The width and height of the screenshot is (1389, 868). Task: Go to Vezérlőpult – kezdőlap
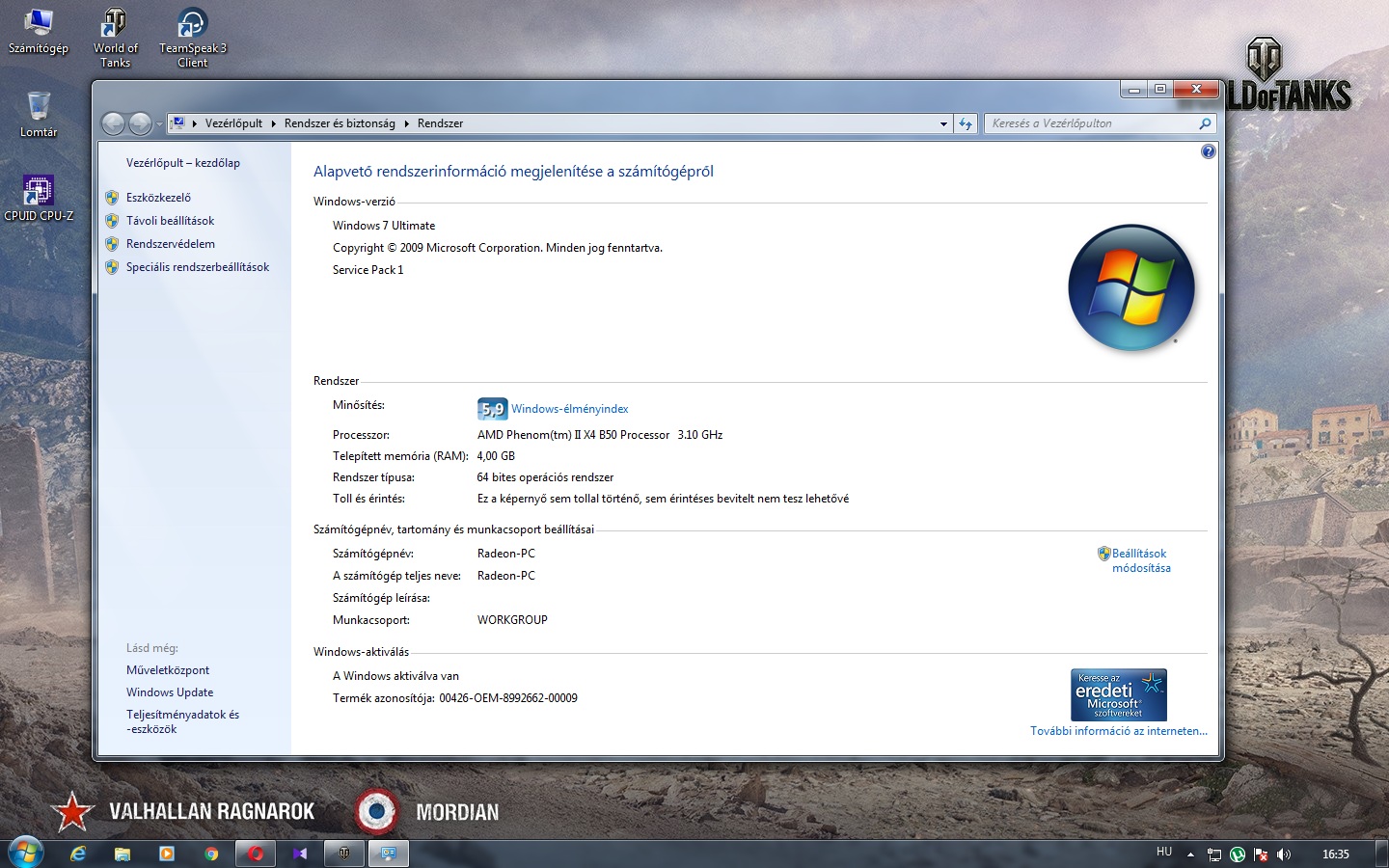point(183,163)
